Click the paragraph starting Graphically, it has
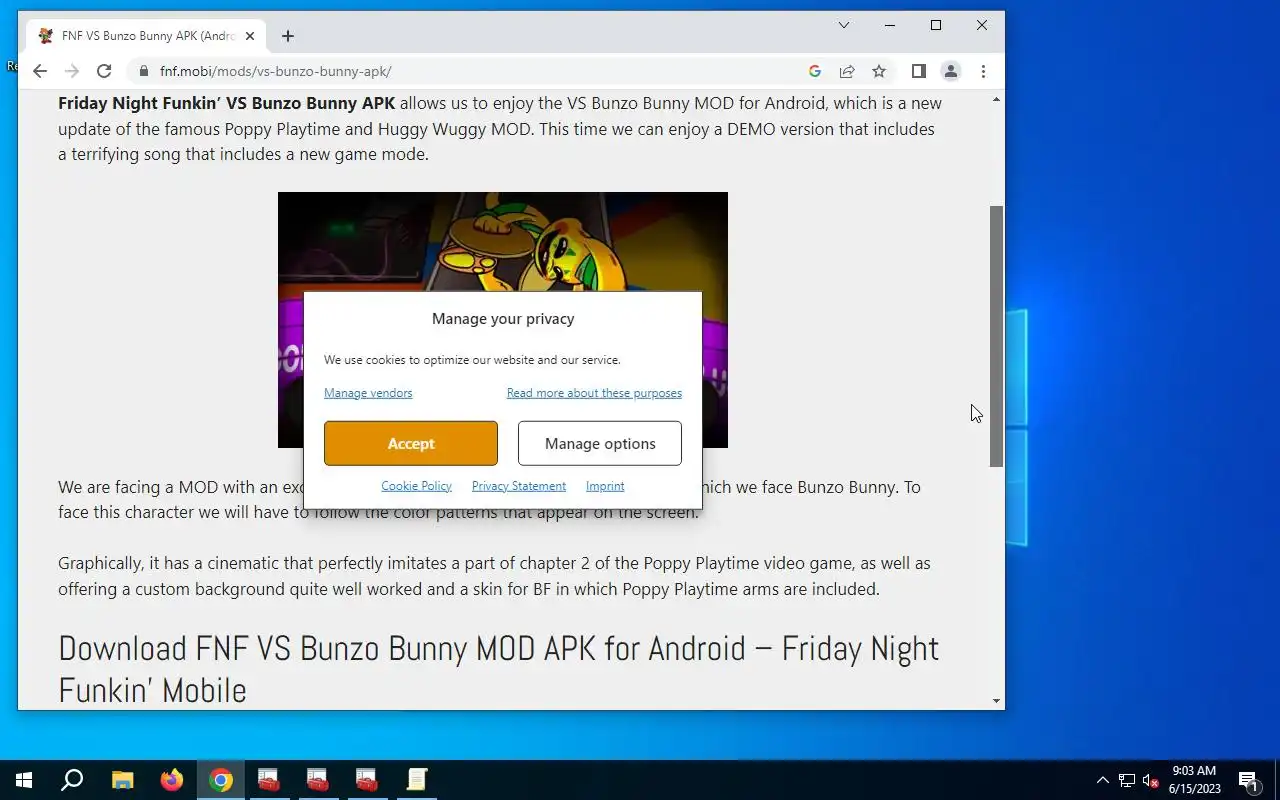 click(494, 576)
